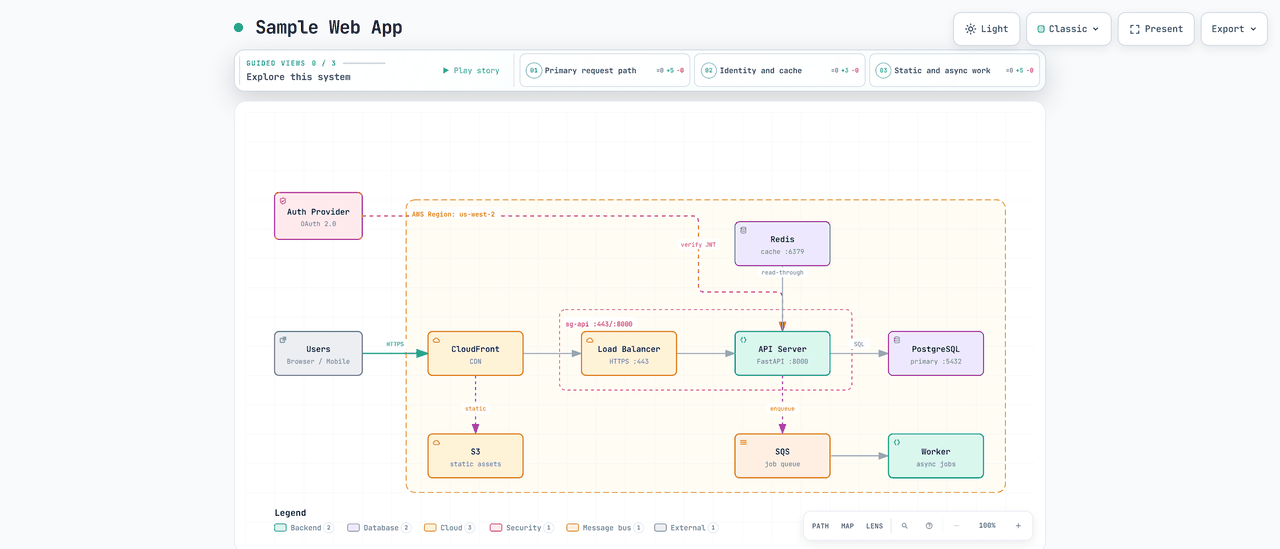Click the "static" edge label

click(475, 408)
